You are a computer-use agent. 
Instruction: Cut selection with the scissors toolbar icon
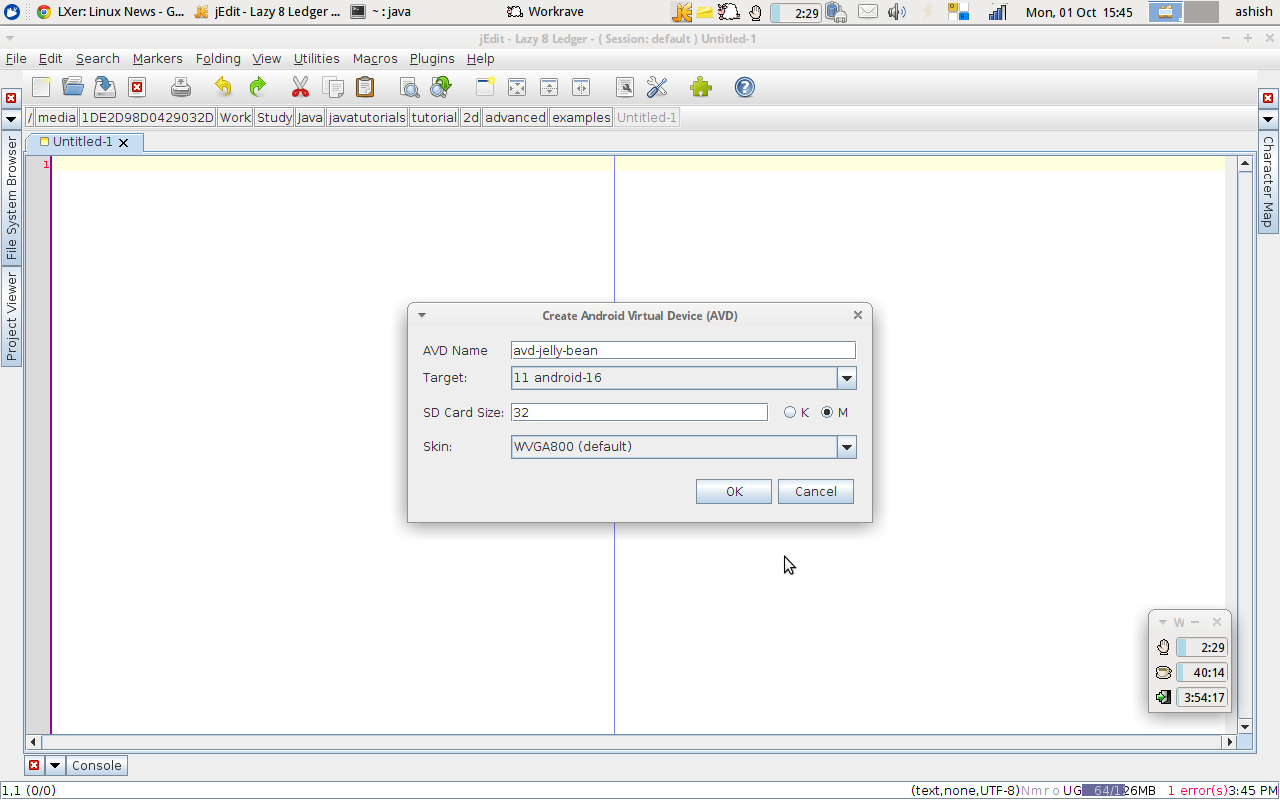[x=300, y=87]
